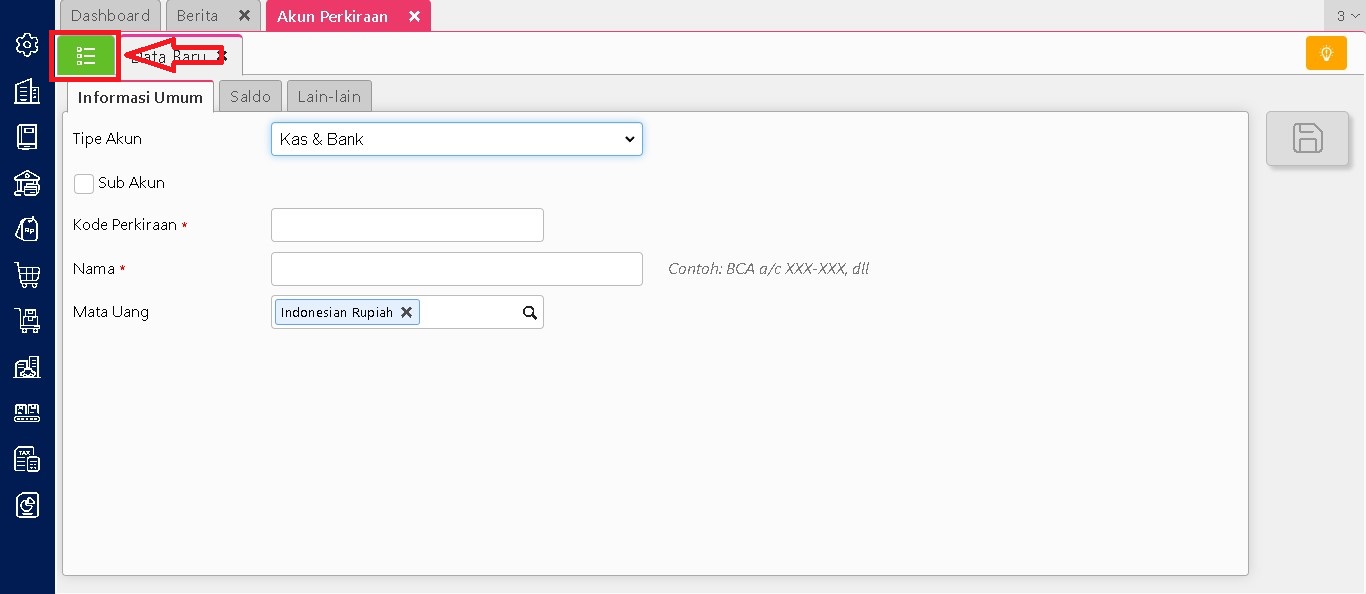Open the settings gear in sidebar
The width and height of the screenshot is (1366, 594).
(x=27, y=45)
